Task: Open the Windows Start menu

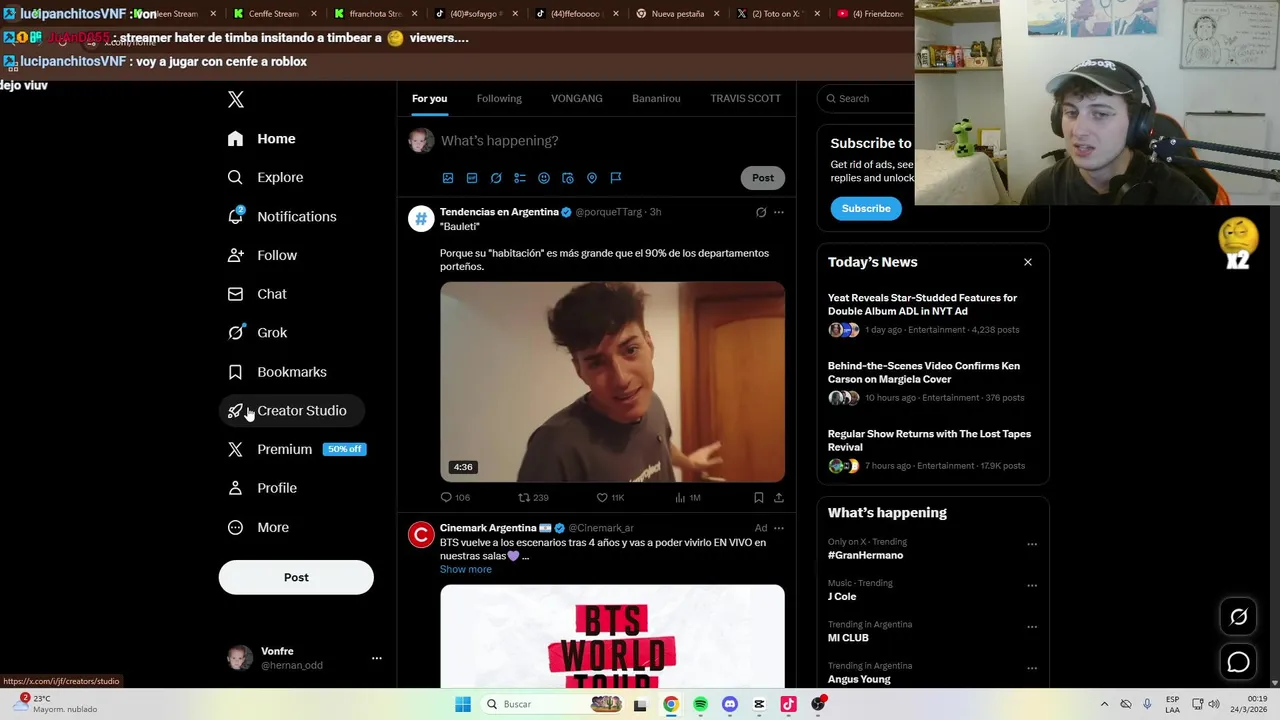Action: tap(463, 704)
